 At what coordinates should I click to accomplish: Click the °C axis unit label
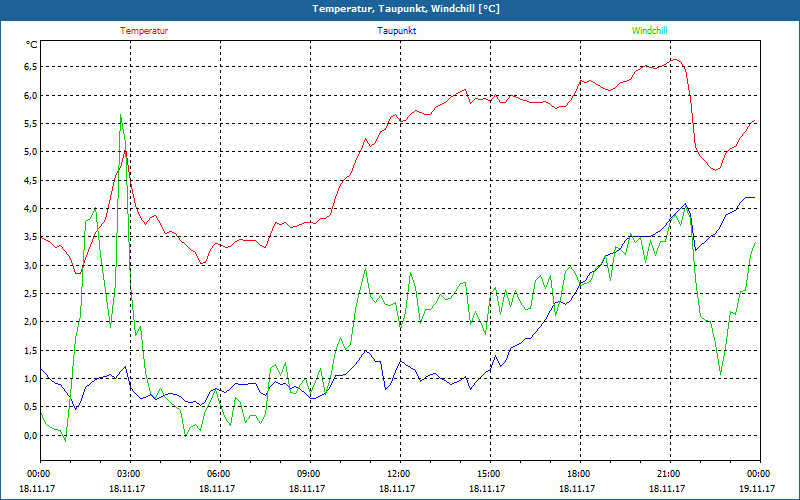click(32, 45)
